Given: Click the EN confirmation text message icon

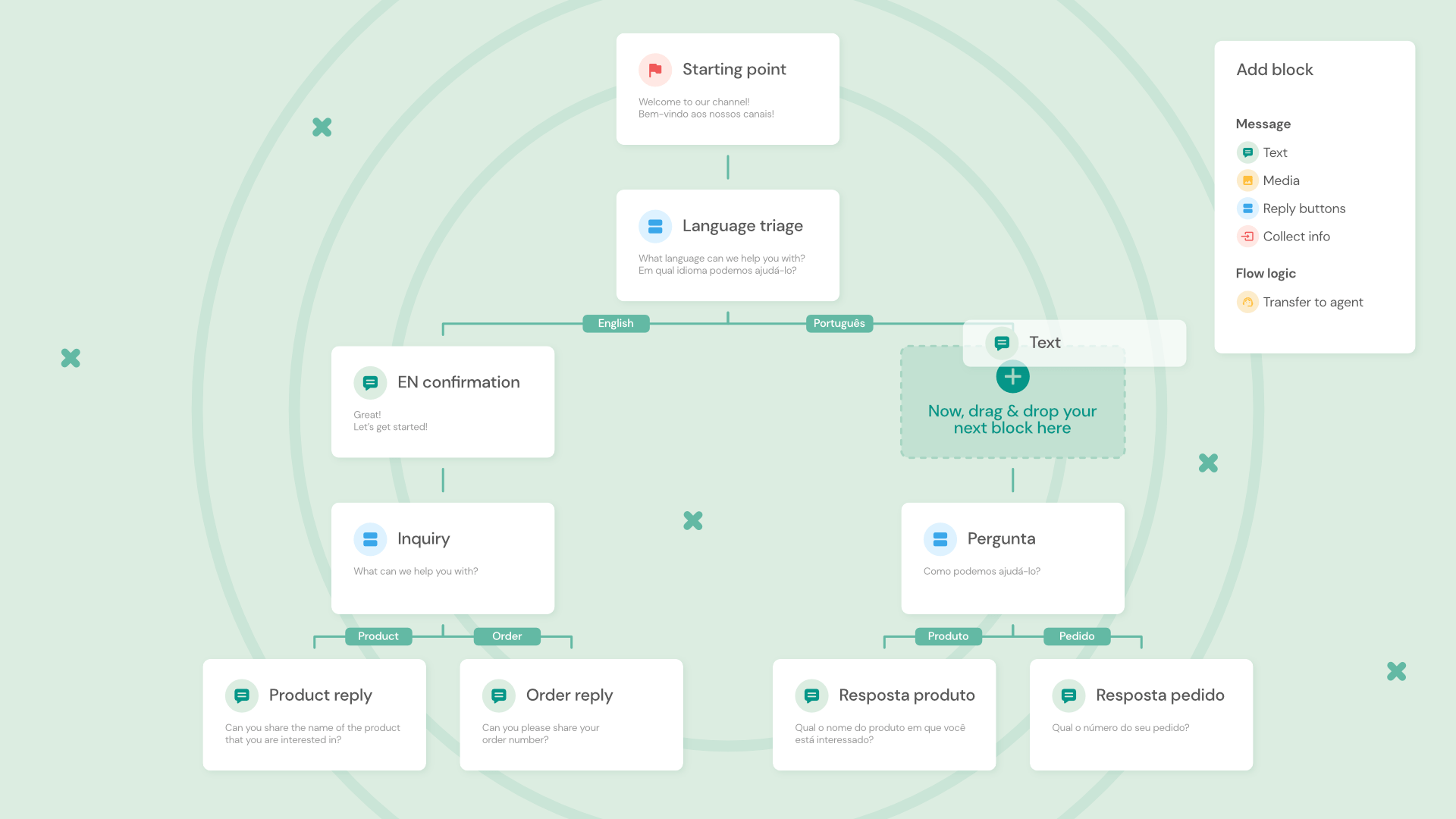Looking at the screenshot, I should coord(370,383).
